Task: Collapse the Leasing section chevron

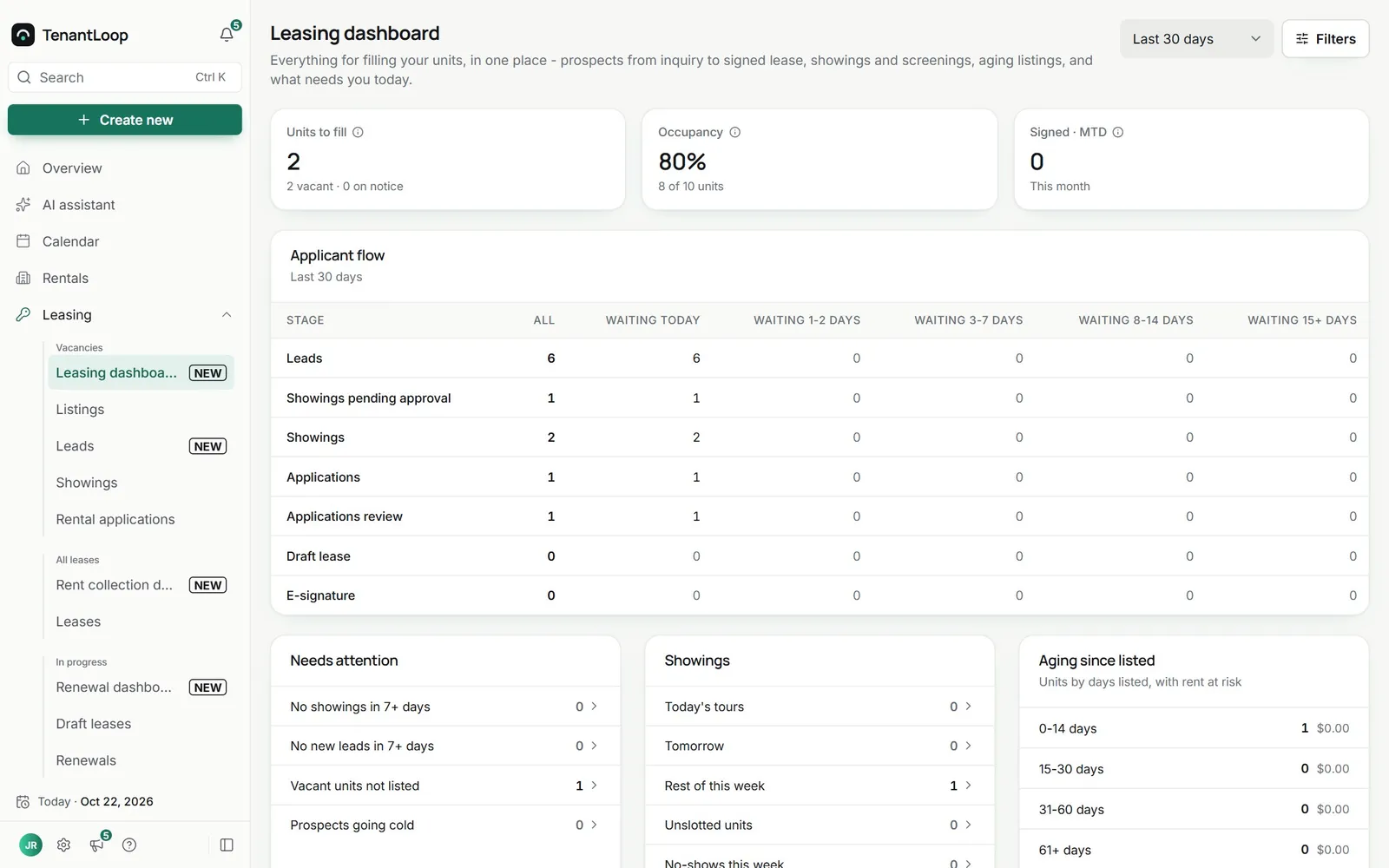Action: (227, 315)
